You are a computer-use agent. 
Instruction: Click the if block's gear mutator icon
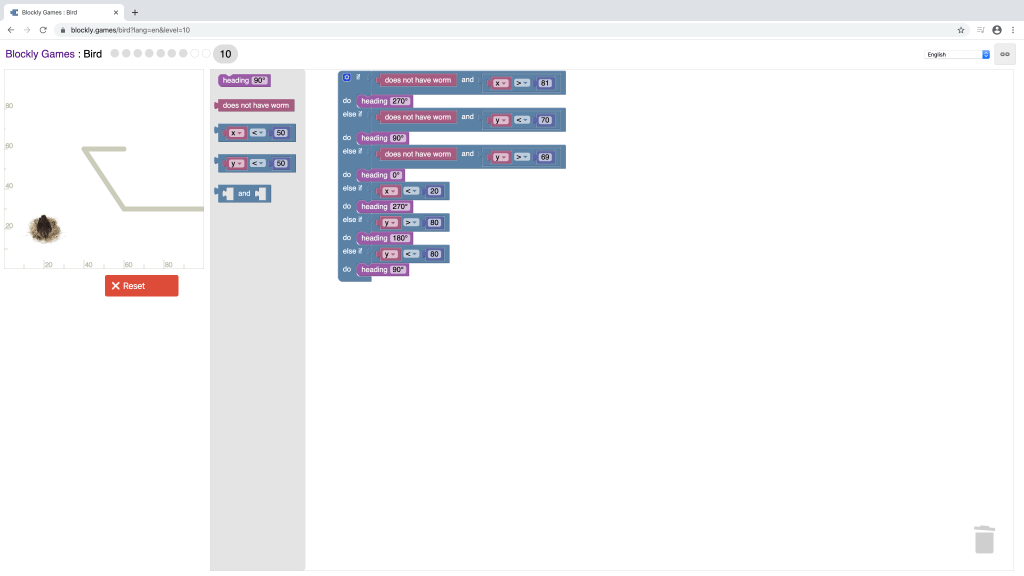(347, 77)
